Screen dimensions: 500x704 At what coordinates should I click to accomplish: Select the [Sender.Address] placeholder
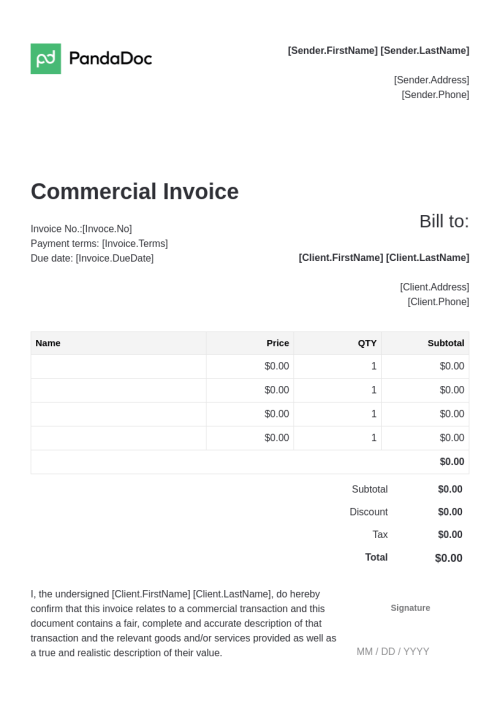[x=431, y=80]
